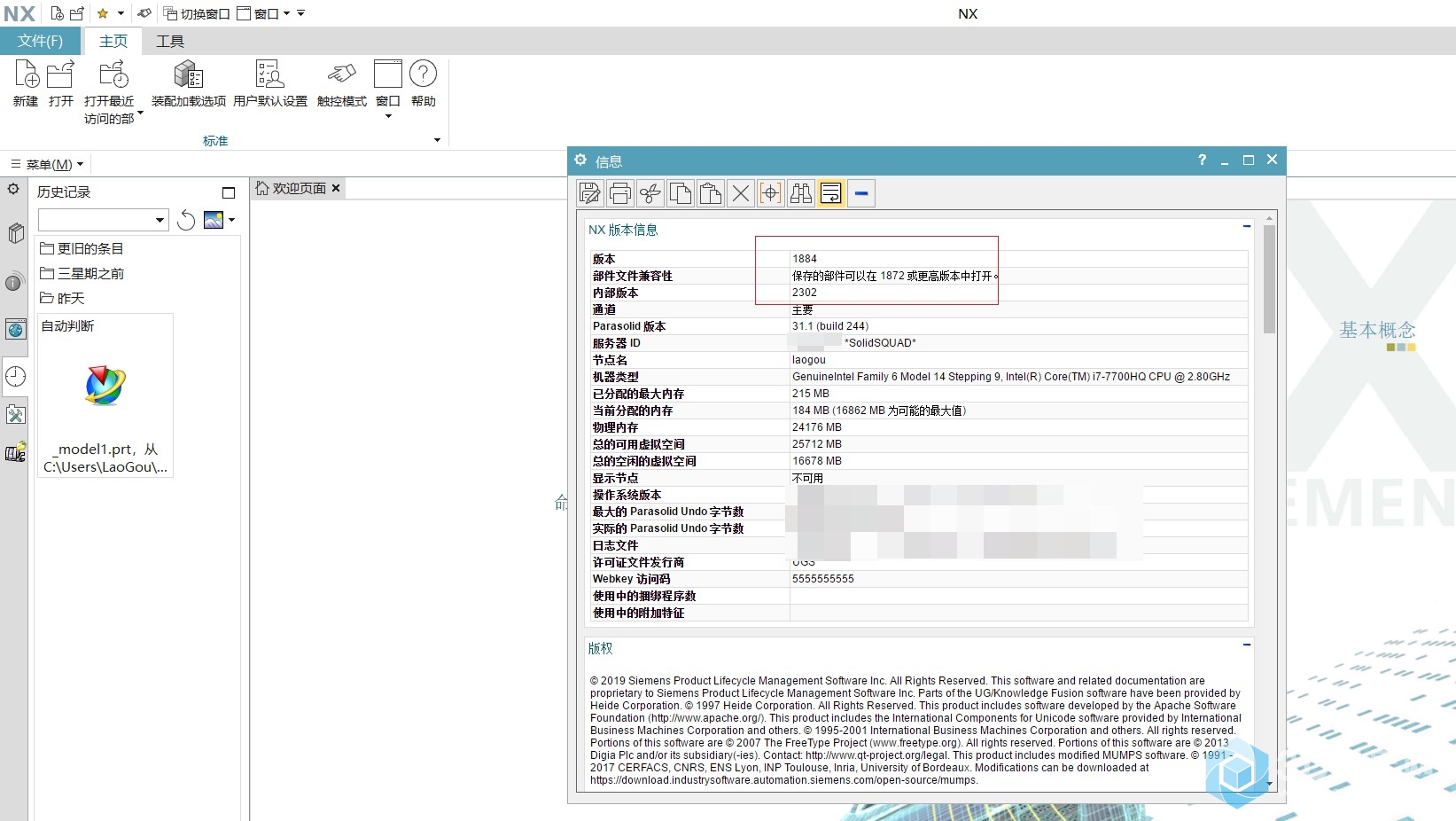1456x821 pixels.
Task: Open 装配加载选项 from the ribbon
Action: coord(189,84)
